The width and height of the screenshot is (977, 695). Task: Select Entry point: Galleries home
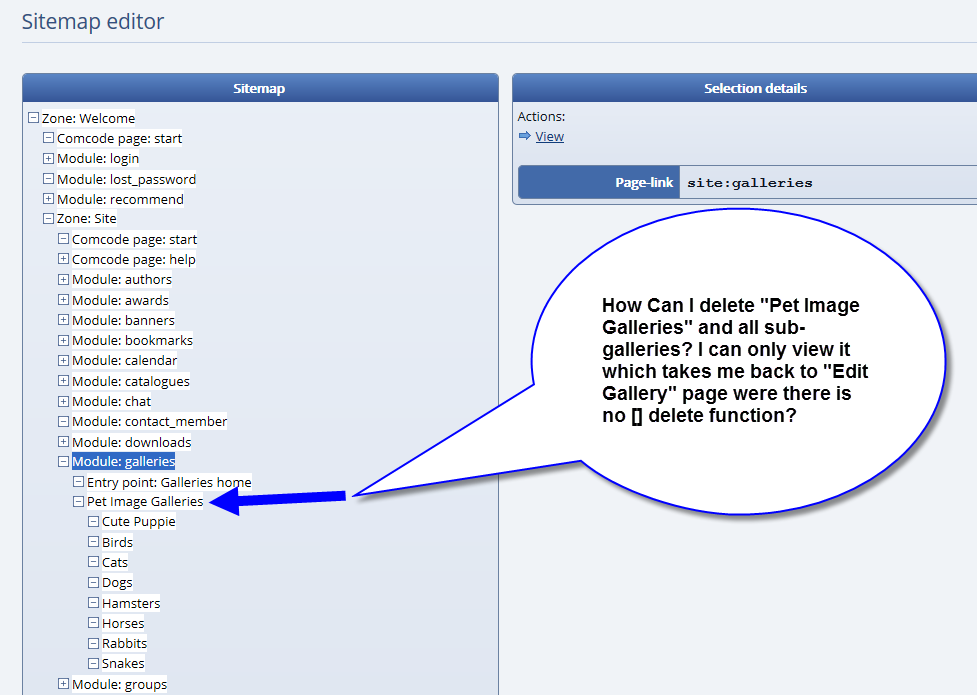pyautogui.click(x=169, y=482)
